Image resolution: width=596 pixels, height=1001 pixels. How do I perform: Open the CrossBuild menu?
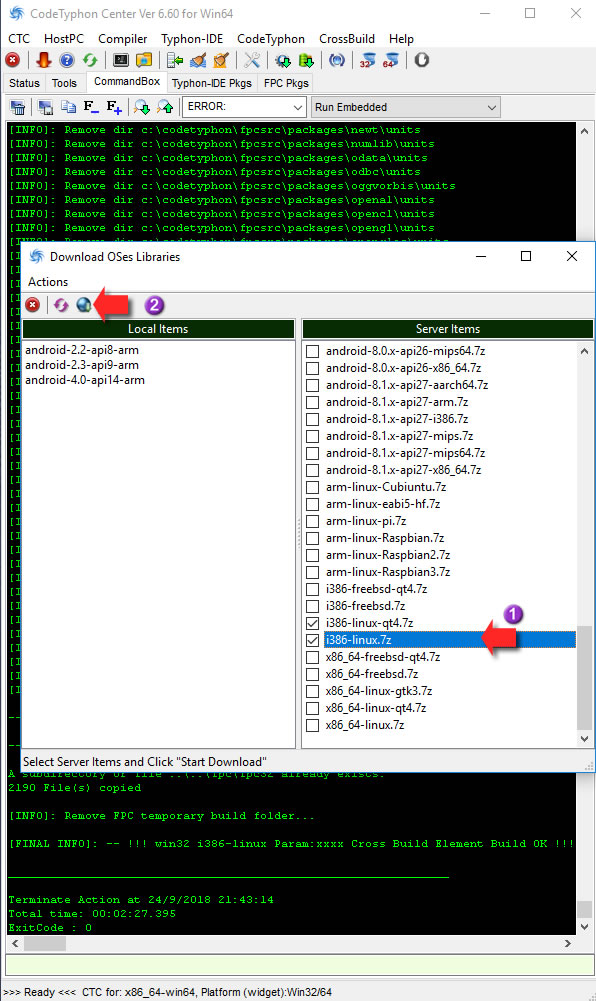click(x=347, y=39)
